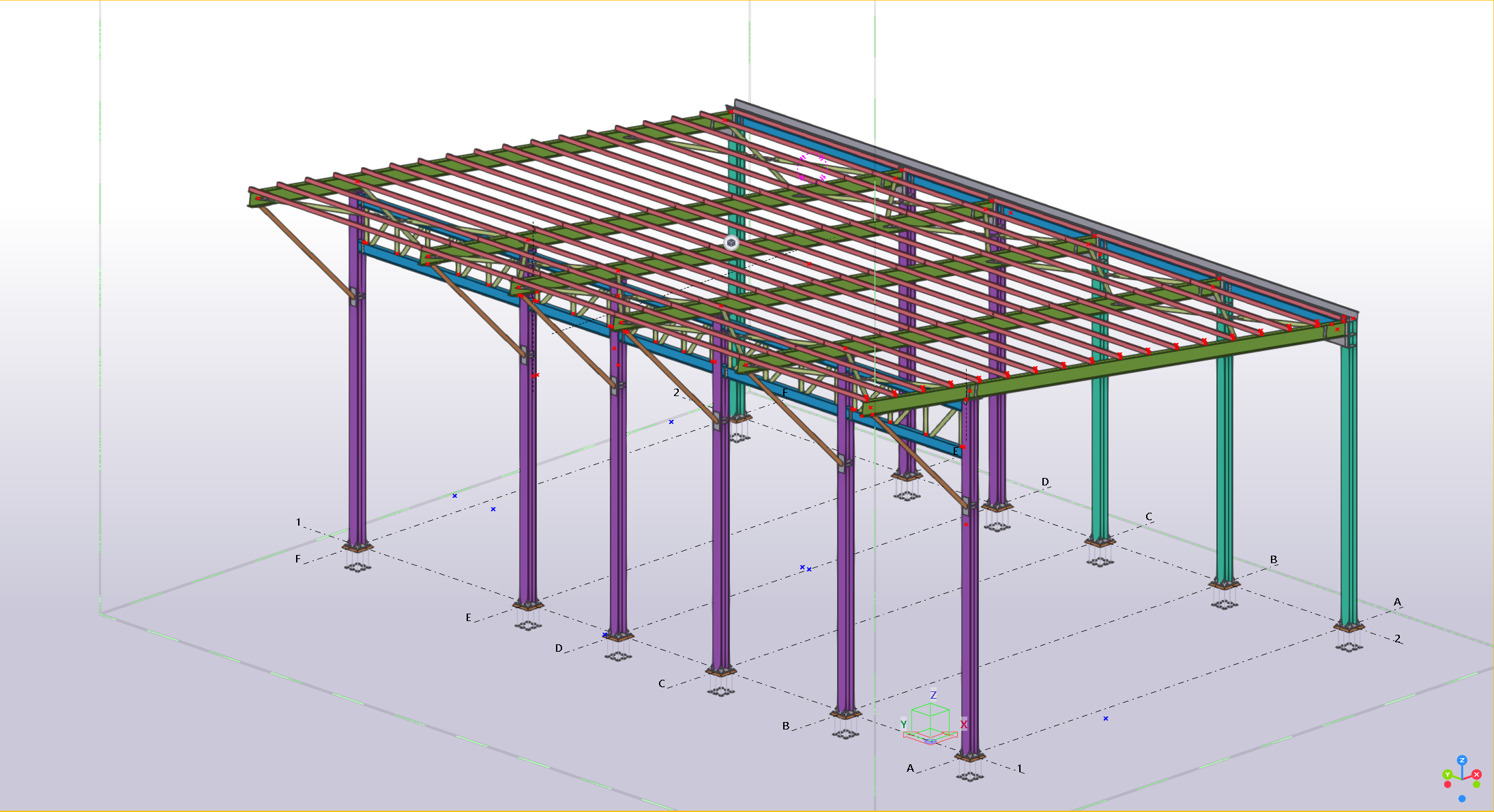Select grid label F at front left
This screenshot has height=812, width=1494.
click(x=297, y=559)
